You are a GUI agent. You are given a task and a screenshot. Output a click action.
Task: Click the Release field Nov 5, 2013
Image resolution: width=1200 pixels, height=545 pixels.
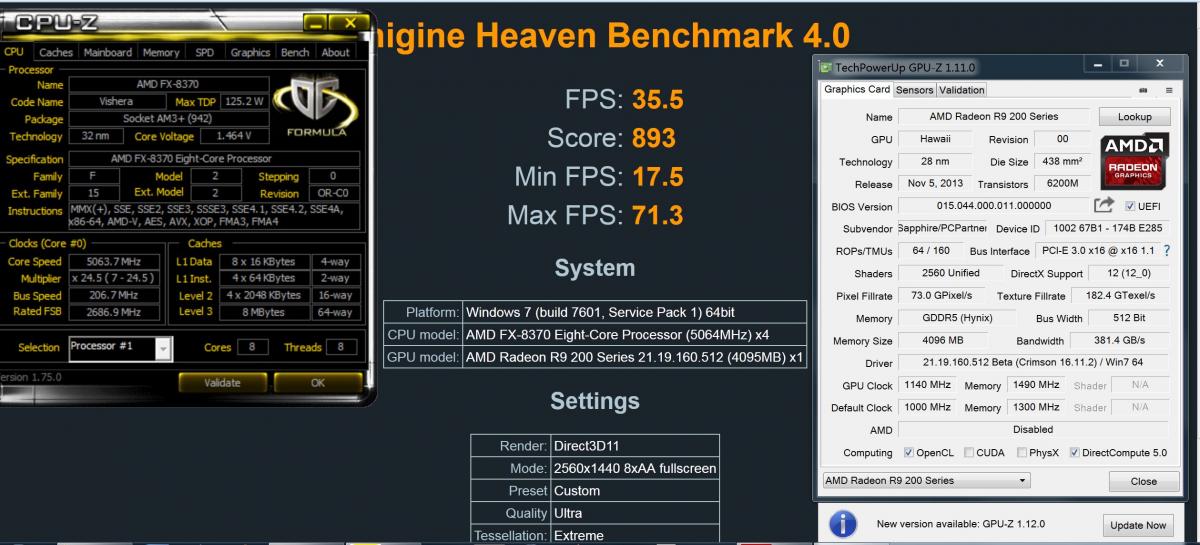tap(936, 184)
